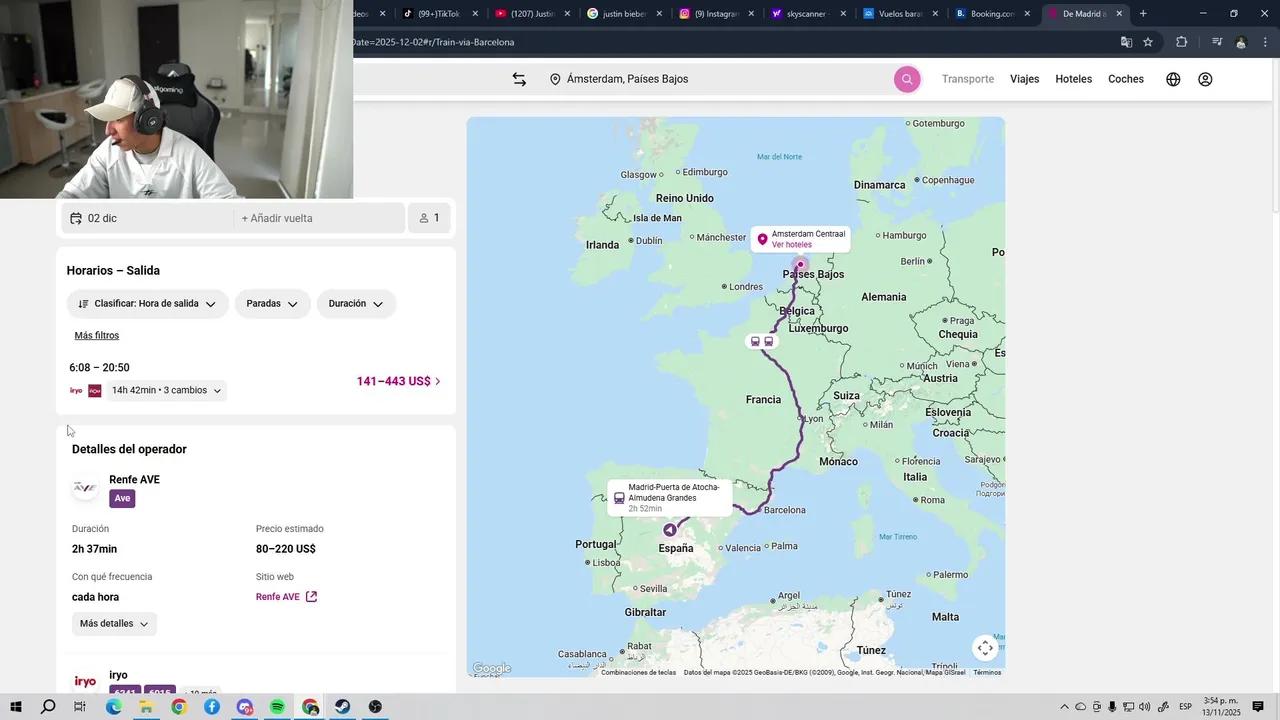Open Transporte navigation item
The image size is (1280, 720).
pyautogui.click(x=968, y=79)
